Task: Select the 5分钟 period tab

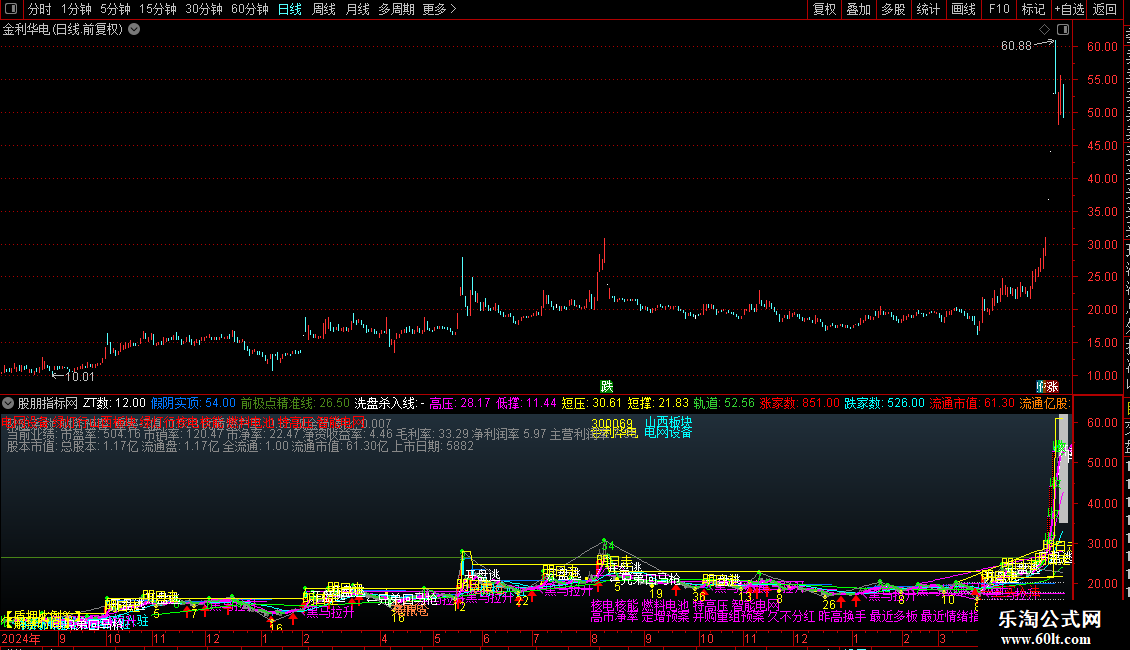Action: (x=115, y=9)
